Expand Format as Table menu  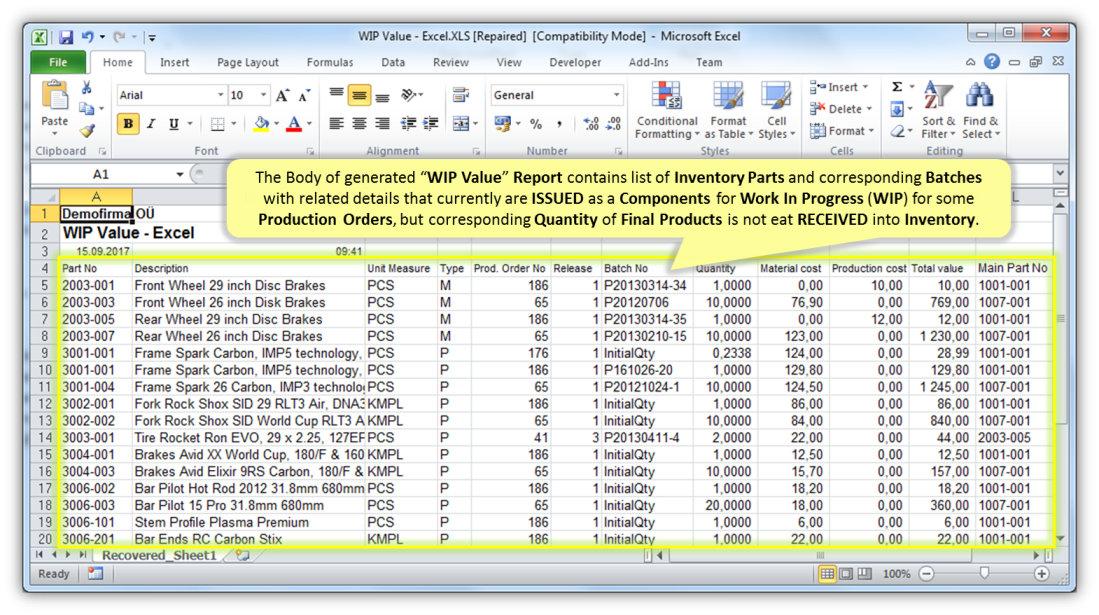[728, 110]
